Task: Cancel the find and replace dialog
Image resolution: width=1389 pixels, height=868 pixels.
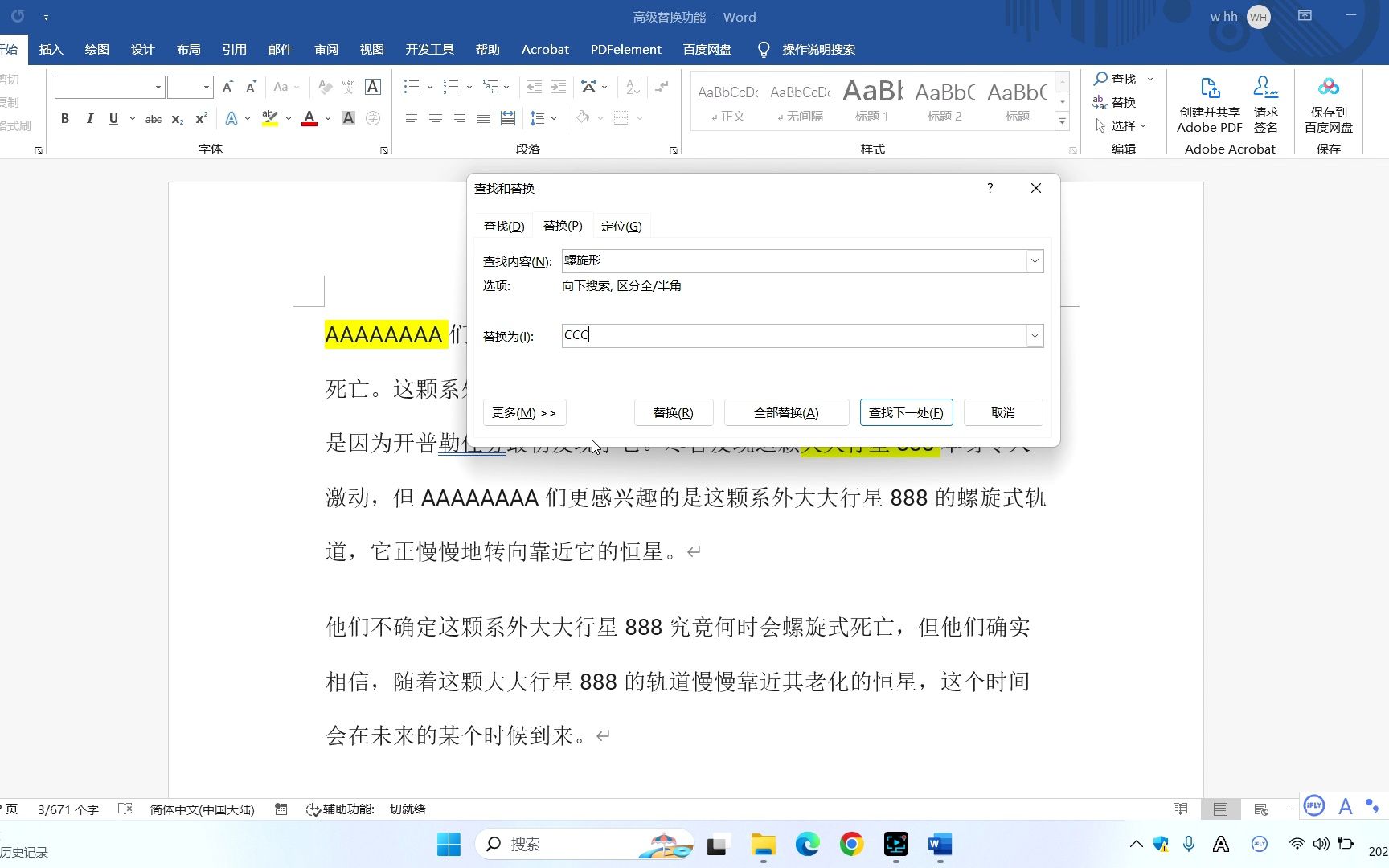Action: 1003,413
